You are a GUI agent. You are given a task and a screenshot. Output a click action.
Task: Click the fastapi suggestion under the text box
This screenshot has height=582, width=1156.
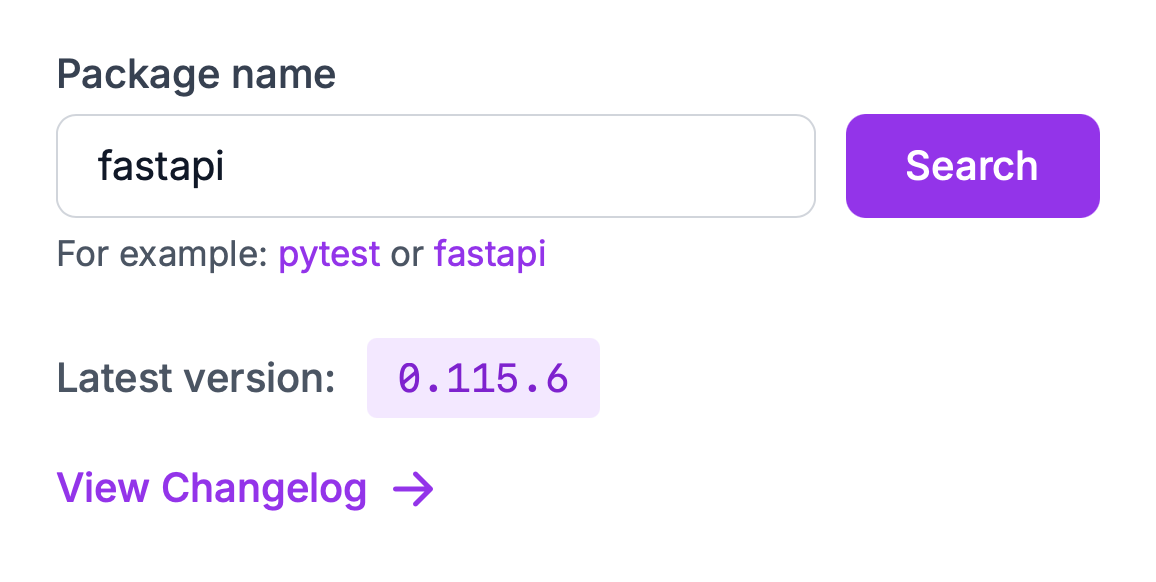(490, 254)
